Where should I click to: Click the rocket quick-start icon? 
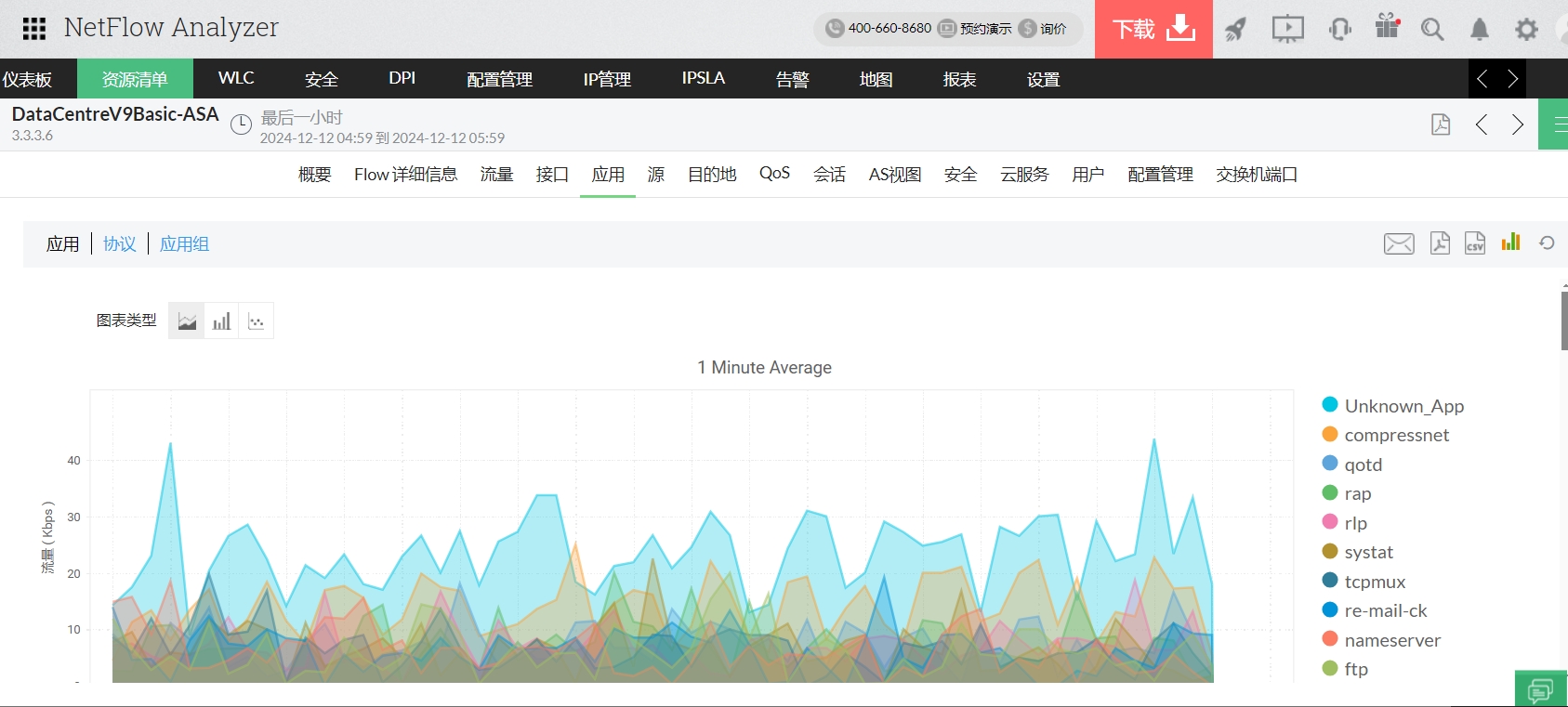(x=1235, y=30)
